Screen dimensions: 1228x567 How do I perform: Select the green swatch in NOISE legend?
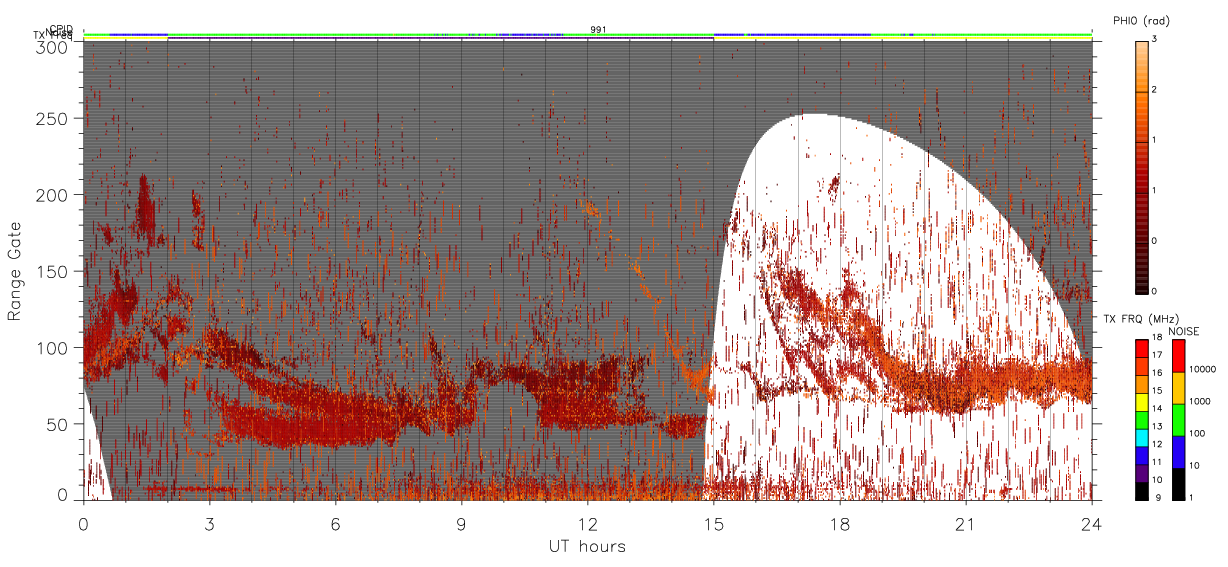click(x=1178, y=420)
